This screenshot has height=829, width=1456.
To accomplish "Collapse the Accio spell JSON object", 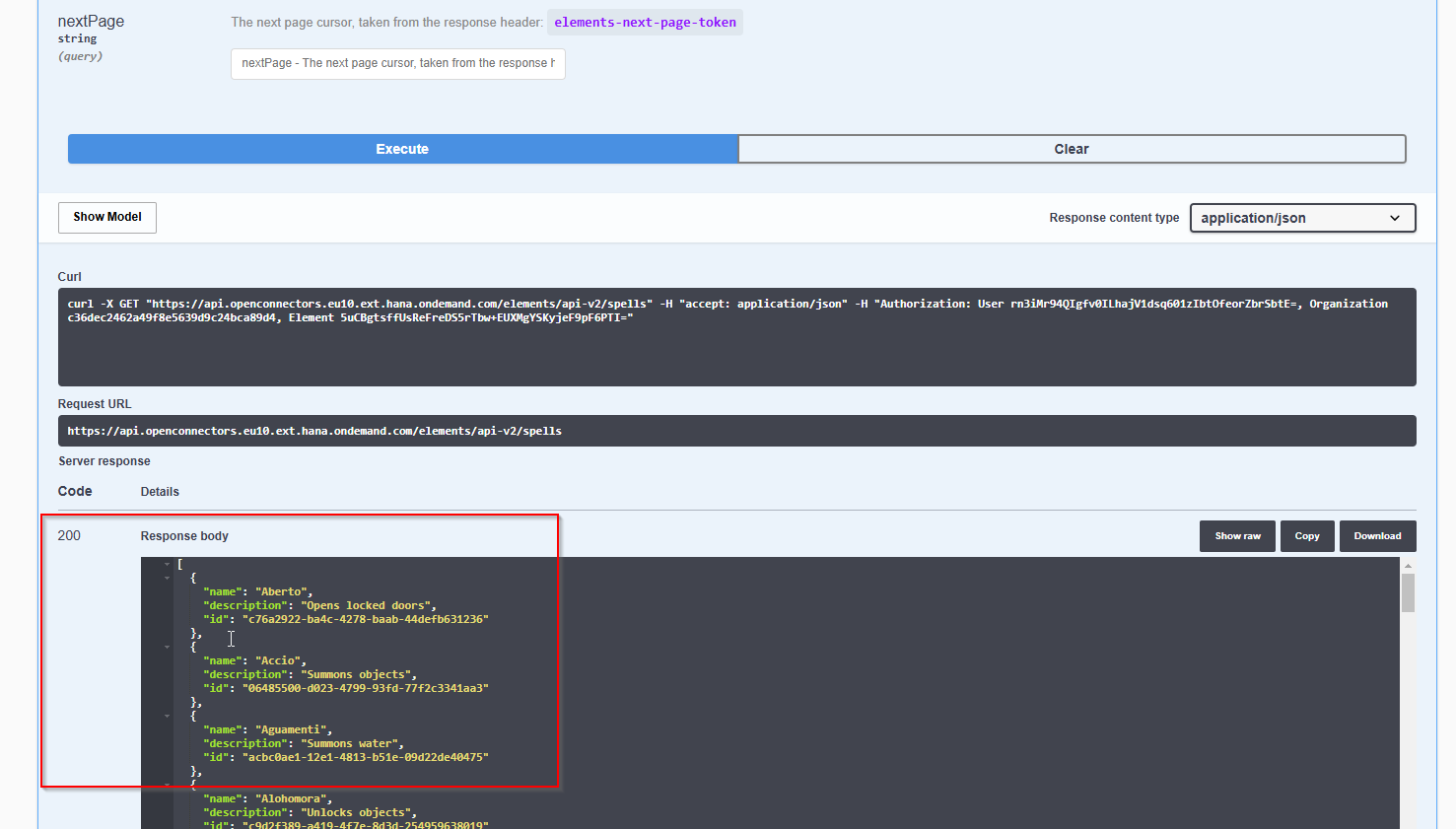I will point(166,647).
